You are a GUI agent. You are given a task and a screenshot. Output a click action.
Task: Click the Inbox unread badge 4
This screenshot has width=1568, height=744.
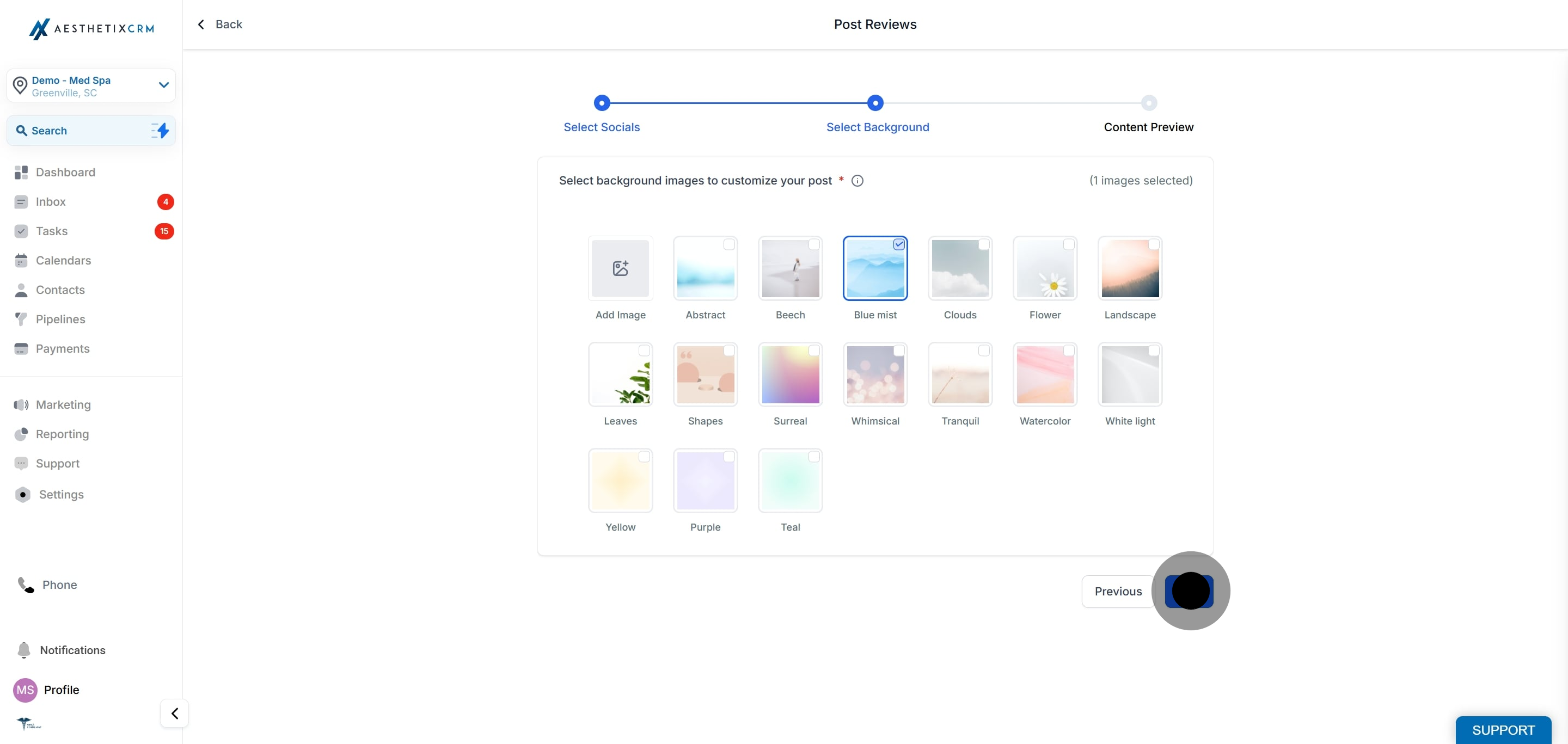(x=166, y=202)
